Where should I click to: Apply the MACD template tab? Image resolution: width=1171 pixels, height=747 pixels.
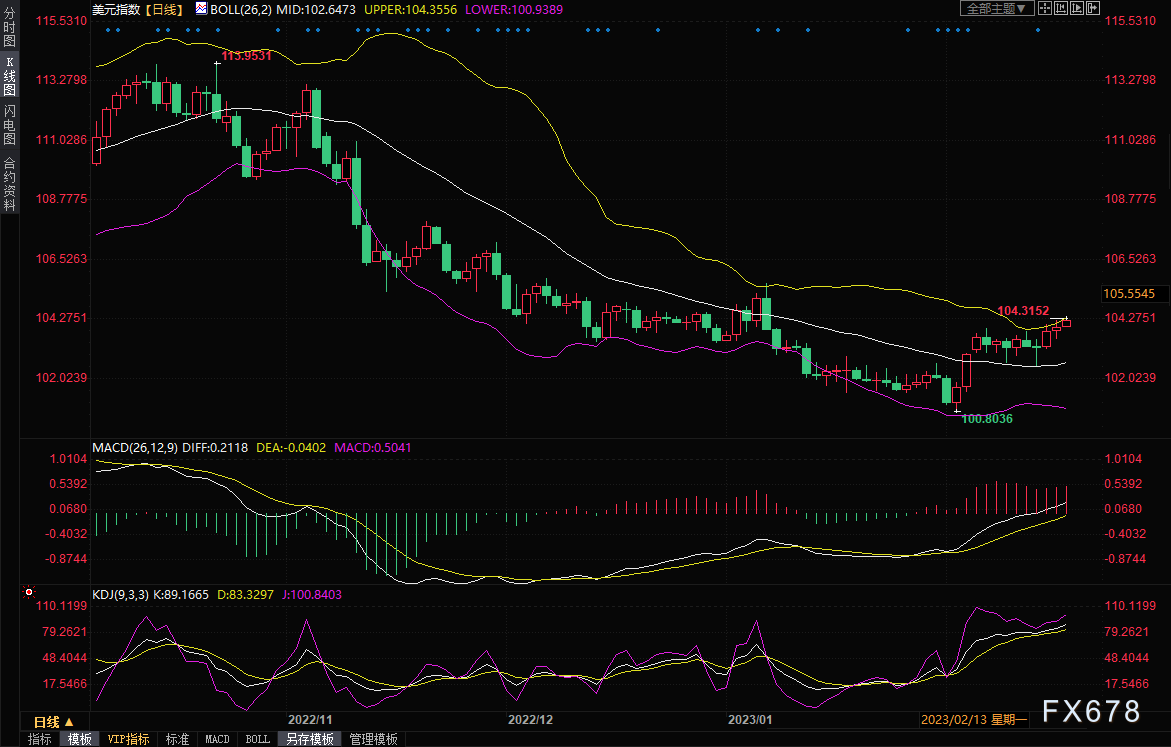pyautogui.click(x=217, y=739)
